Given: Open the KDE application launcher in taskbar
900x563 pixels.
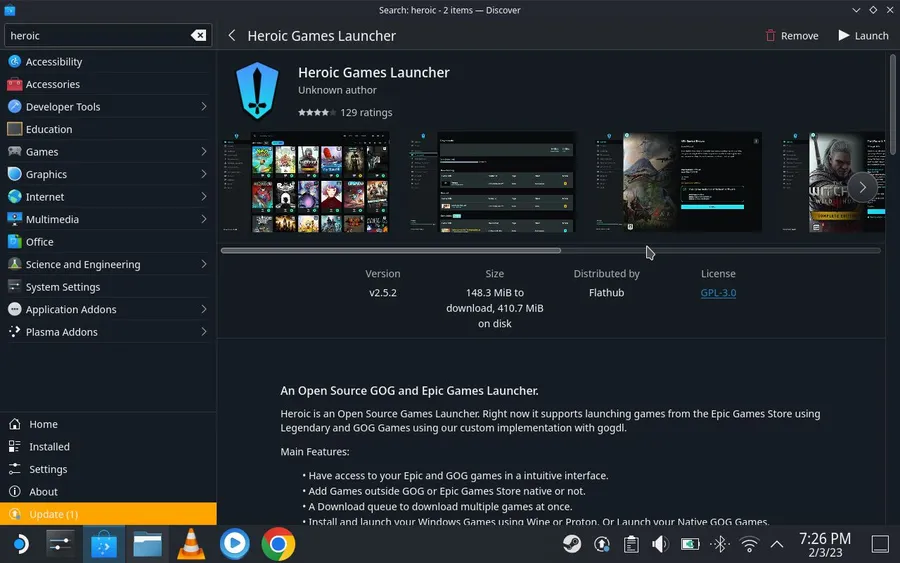Looking at the screenshot, I should [20, 544].
